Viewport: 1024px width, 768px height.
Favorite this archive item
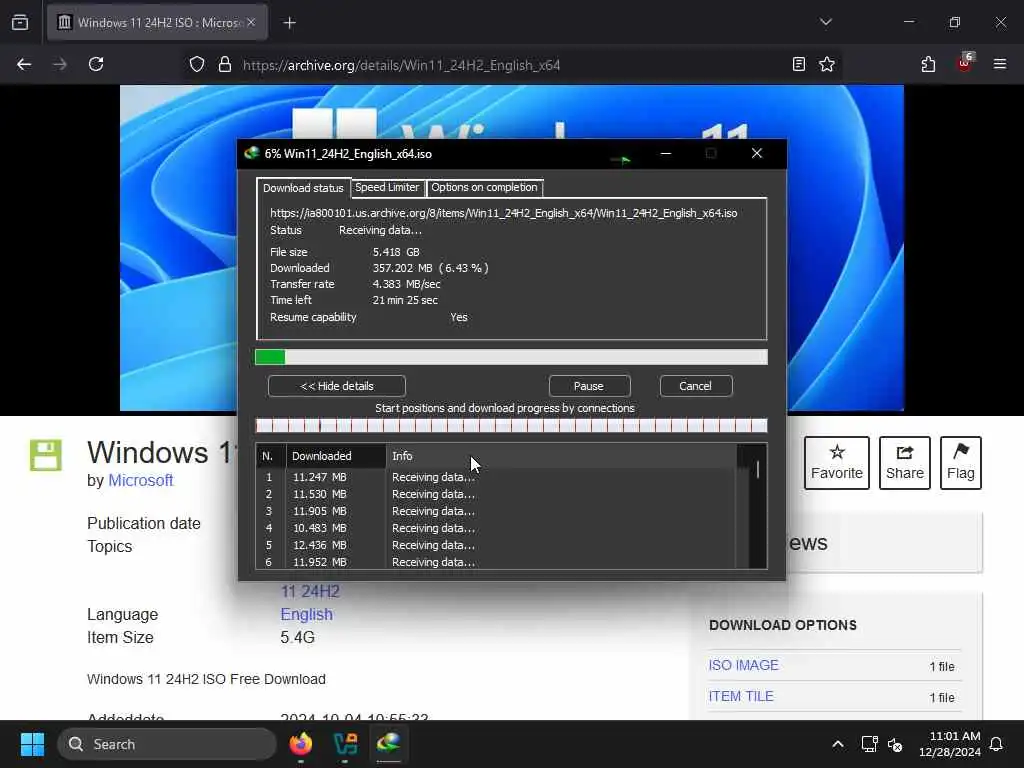pyautogui.click(x=837, y=462)
